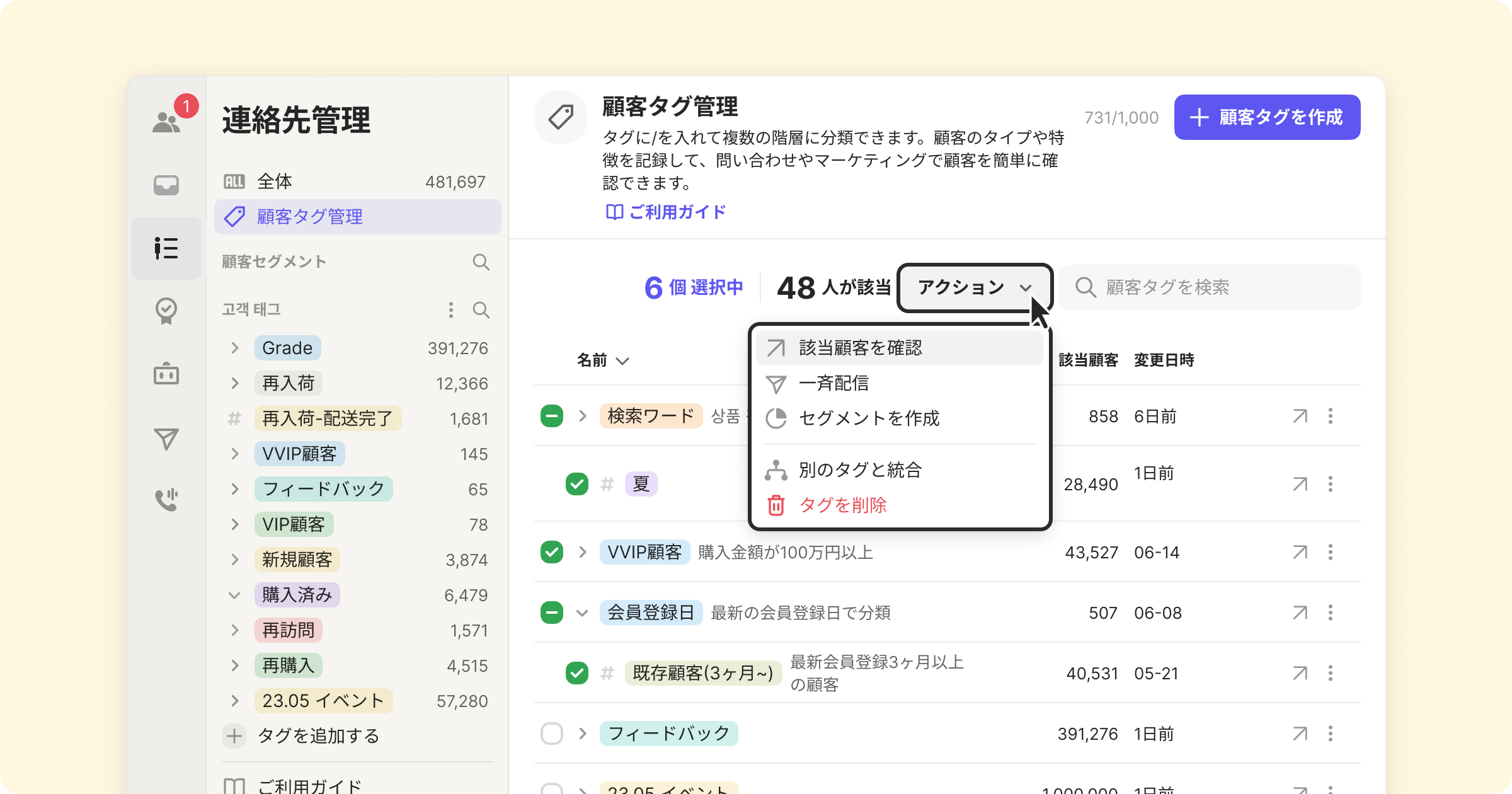Screen dimensions: 1512x794
Task: Open the inbox tray icon in sidebar
Action: point(166,185)
